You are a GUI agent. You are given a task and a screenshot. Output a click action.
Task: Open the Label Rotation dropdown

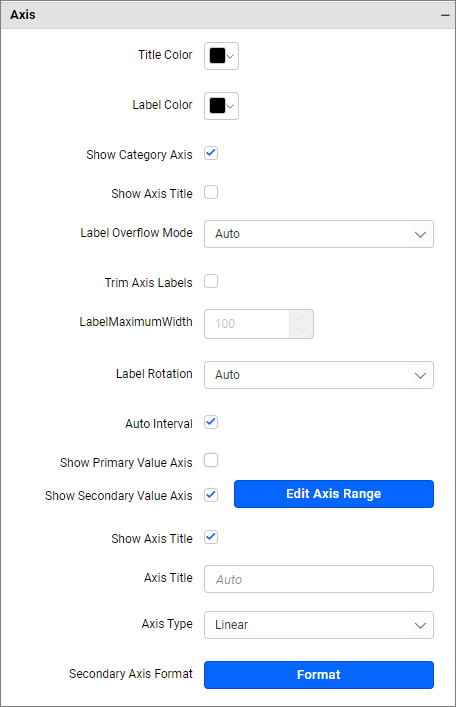coord(318,375)
